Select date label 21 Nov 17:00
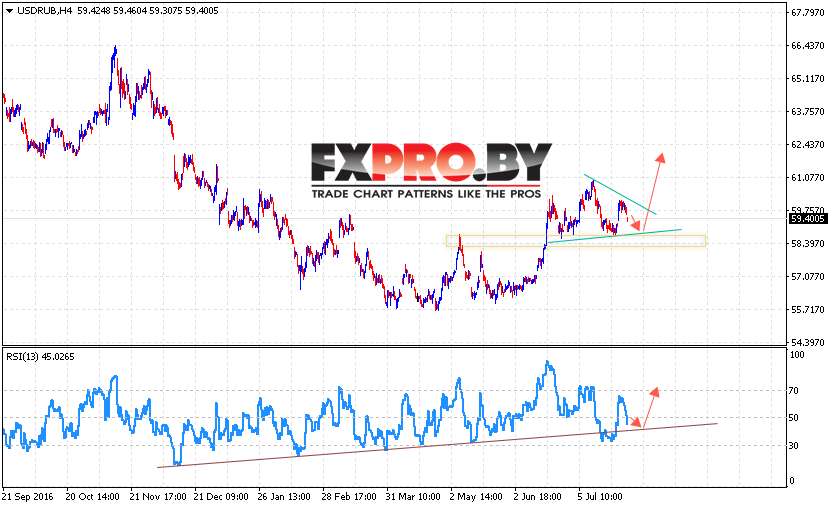 click(x=158, y=497)
